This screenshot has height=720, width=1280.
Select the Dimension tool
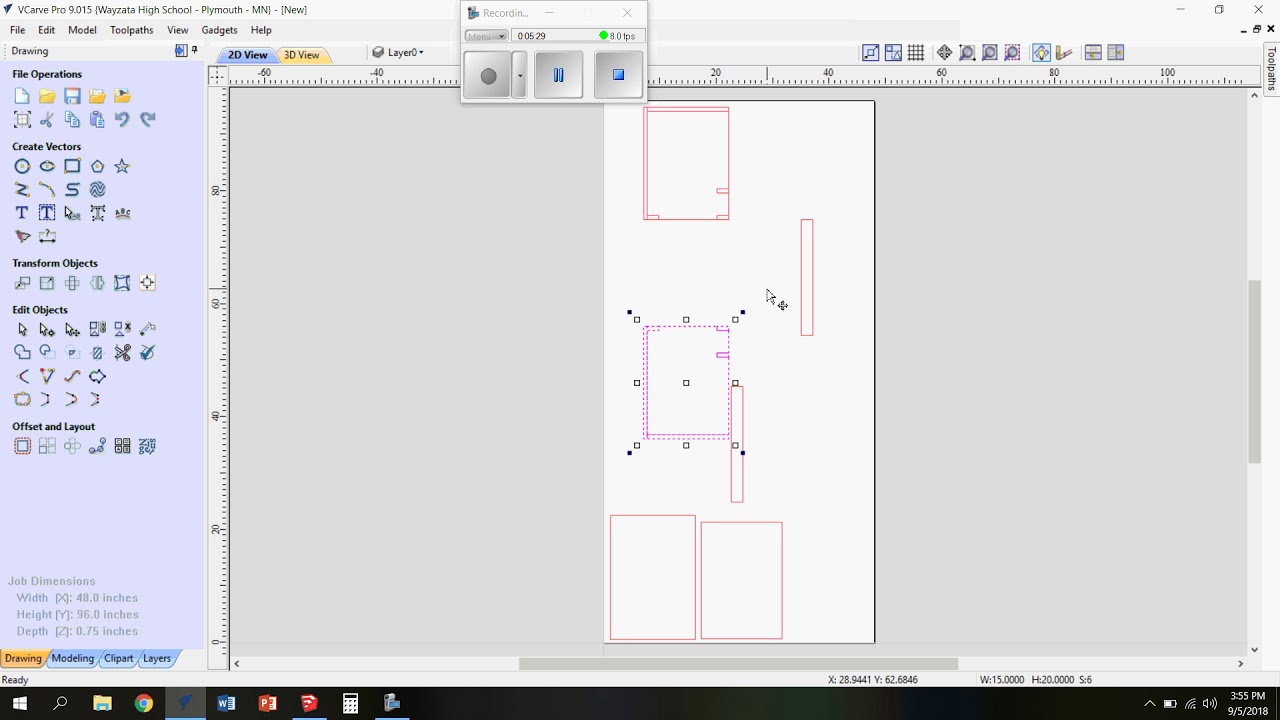tap(47, 237)
